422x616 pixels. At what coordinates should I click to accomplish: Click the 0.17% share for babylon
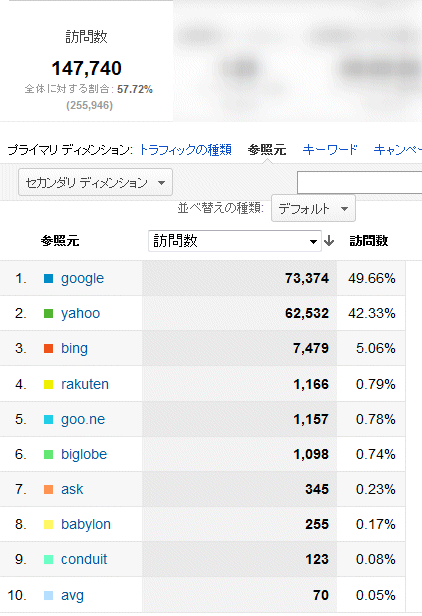coord(376,524)
